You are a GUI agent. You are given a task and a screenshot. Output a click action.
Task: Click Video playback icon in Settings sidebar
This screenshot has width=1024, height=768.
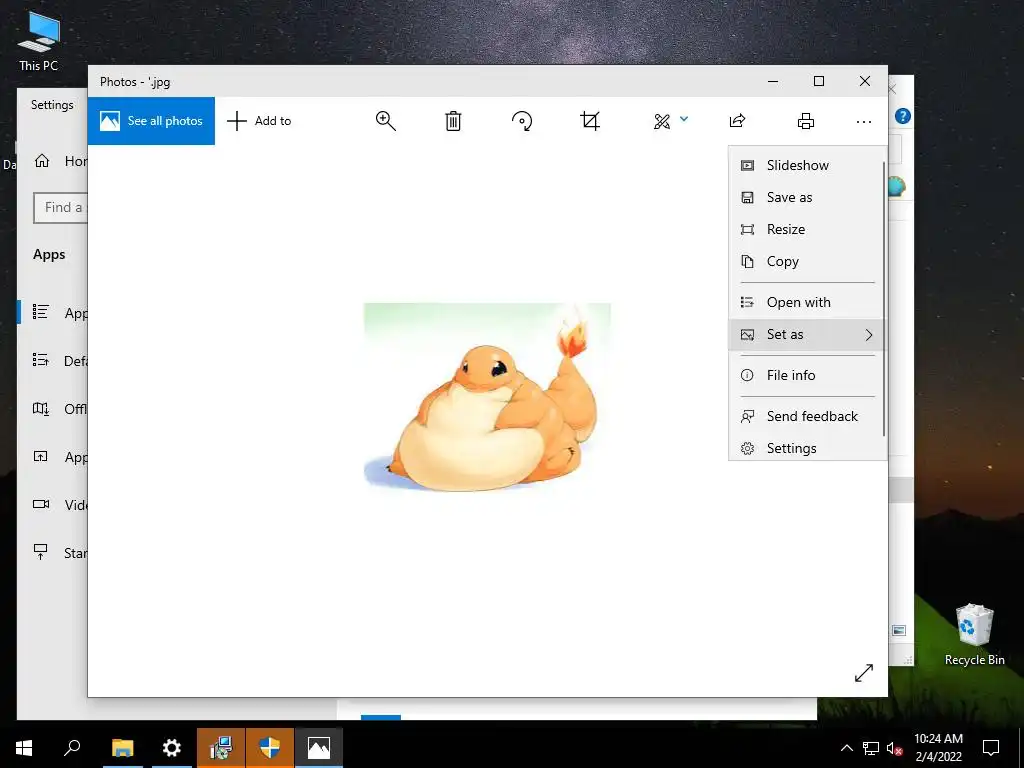point(40,504)
